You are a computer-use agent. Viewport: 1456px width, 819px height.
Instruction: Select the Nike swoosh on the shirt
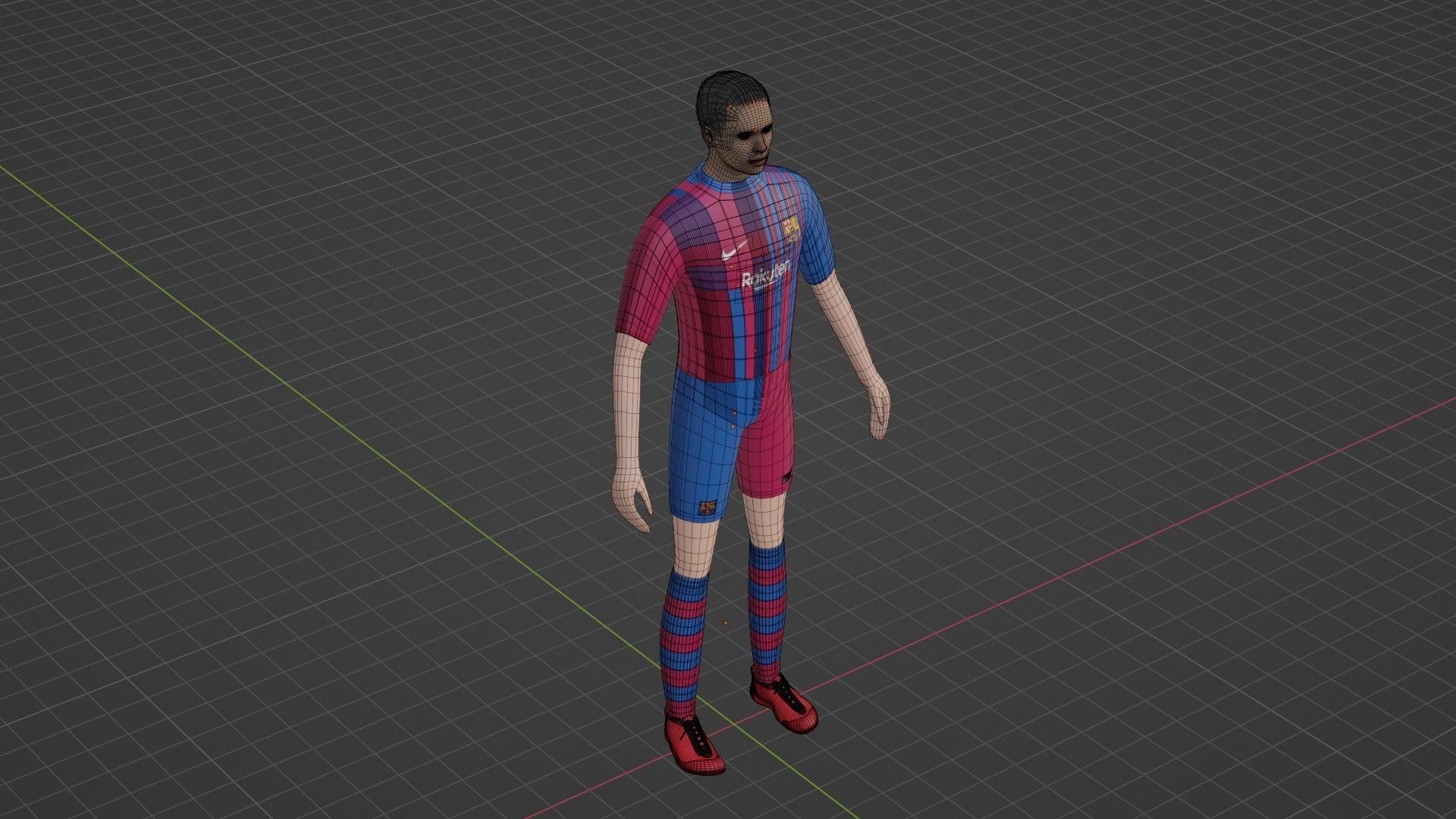pos(735,251)
